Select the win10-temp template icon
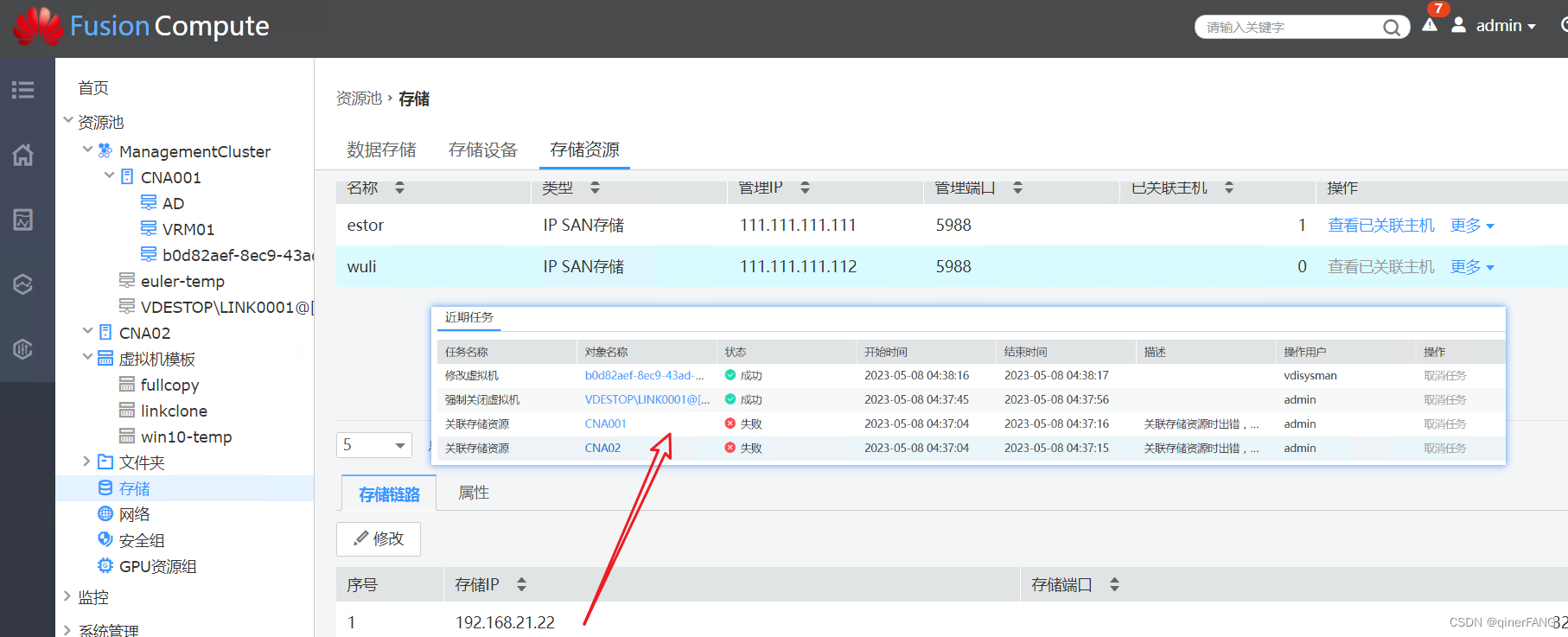Screen dimensions: 1568x637 (127, 436)
